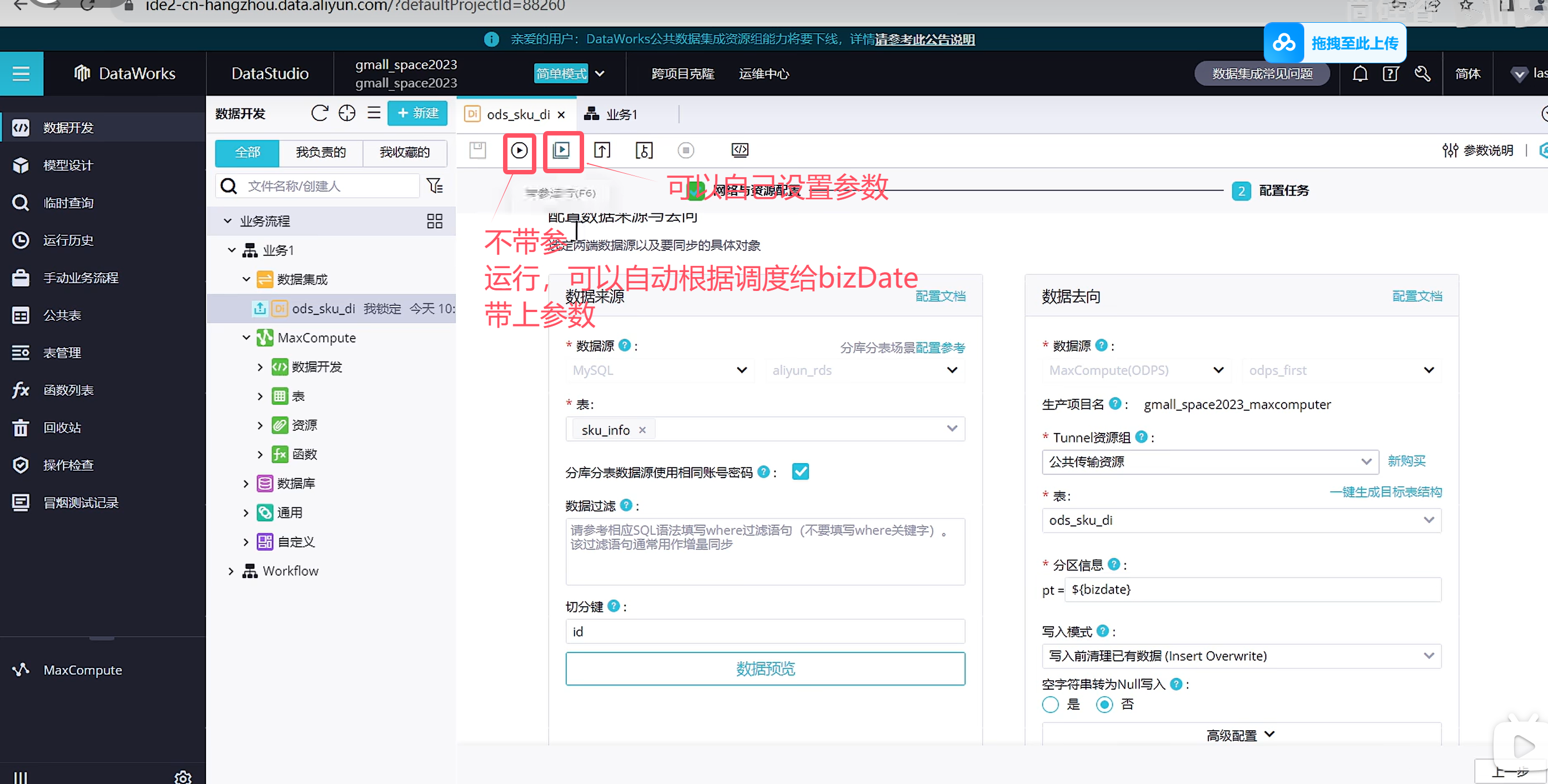Switch to the 业务1 tab
Viewport: 1548px width, 784px height.
click(612, 114)
